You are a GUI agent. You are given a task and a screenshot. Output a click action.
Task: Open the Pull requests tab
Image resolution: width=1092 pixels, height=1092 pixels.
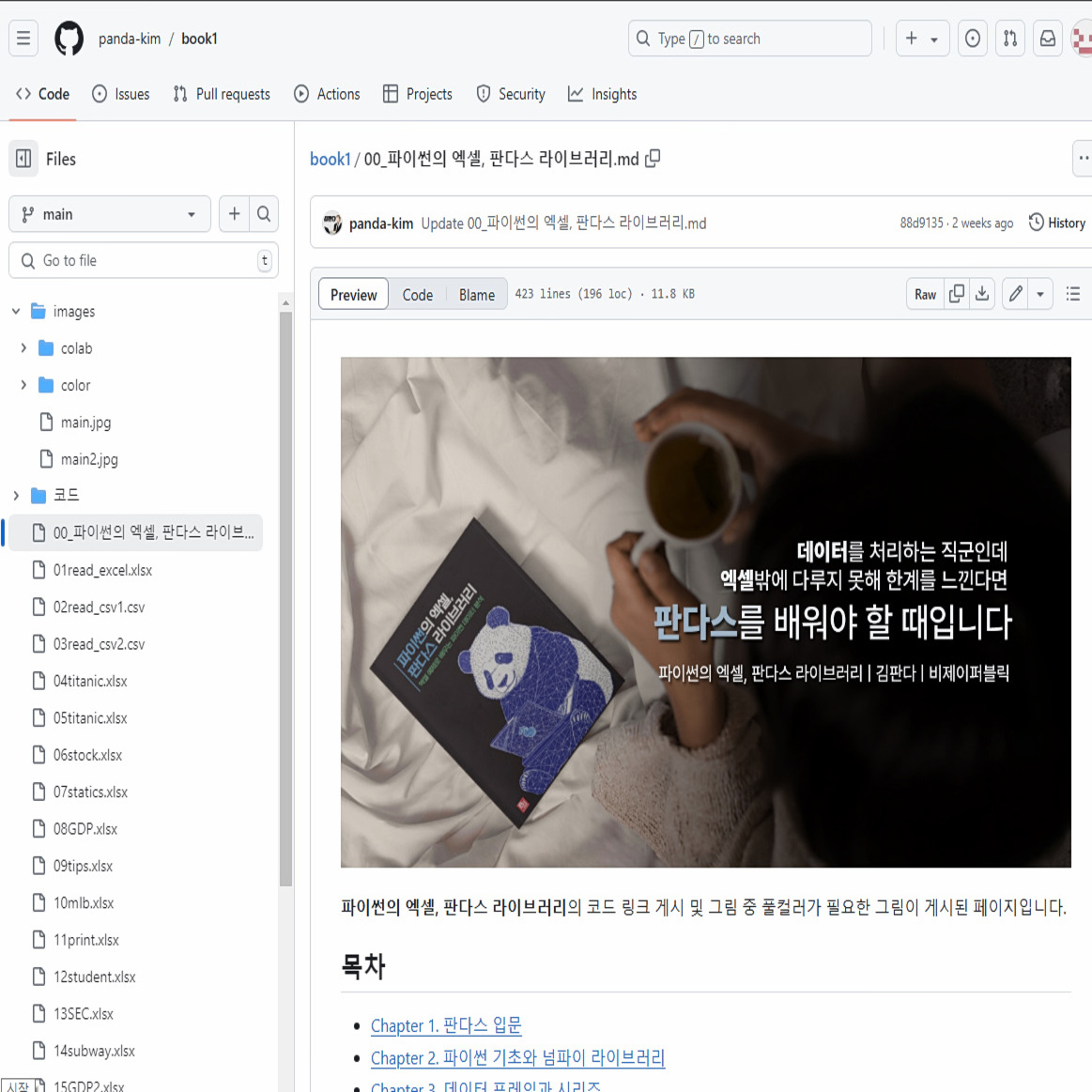click(222, 94)
